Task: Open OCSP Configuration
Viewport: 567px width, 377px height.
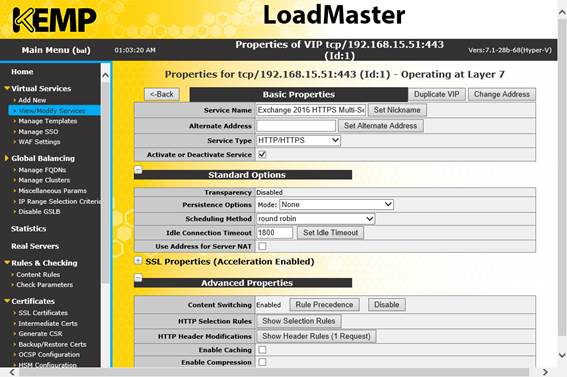Action: [x=49, y=355]
